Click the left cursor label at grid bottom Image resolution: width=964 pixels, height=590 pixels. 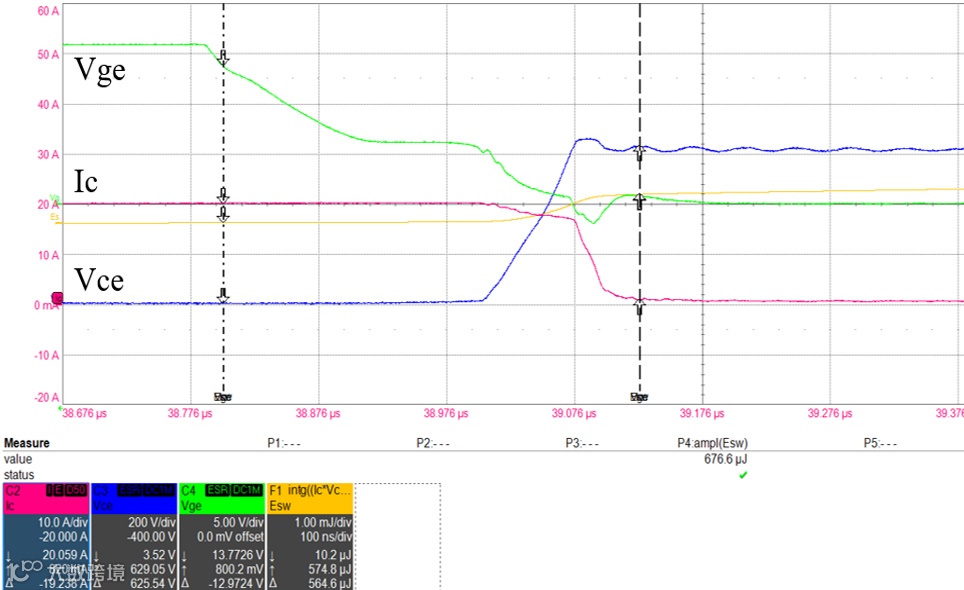[223, 397]
